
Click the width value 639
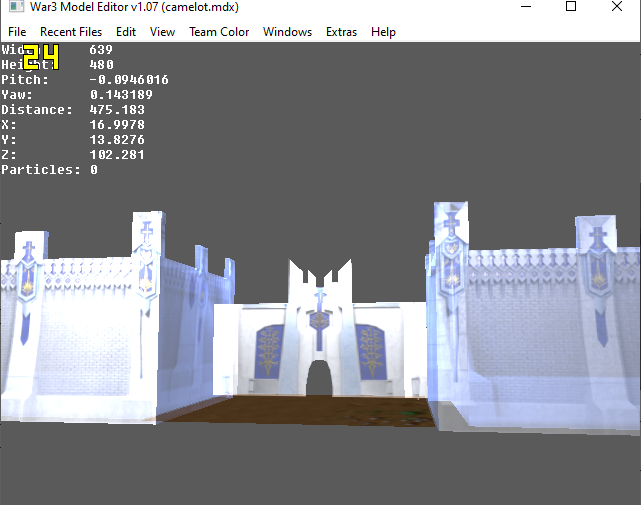[x=101, y=50]
